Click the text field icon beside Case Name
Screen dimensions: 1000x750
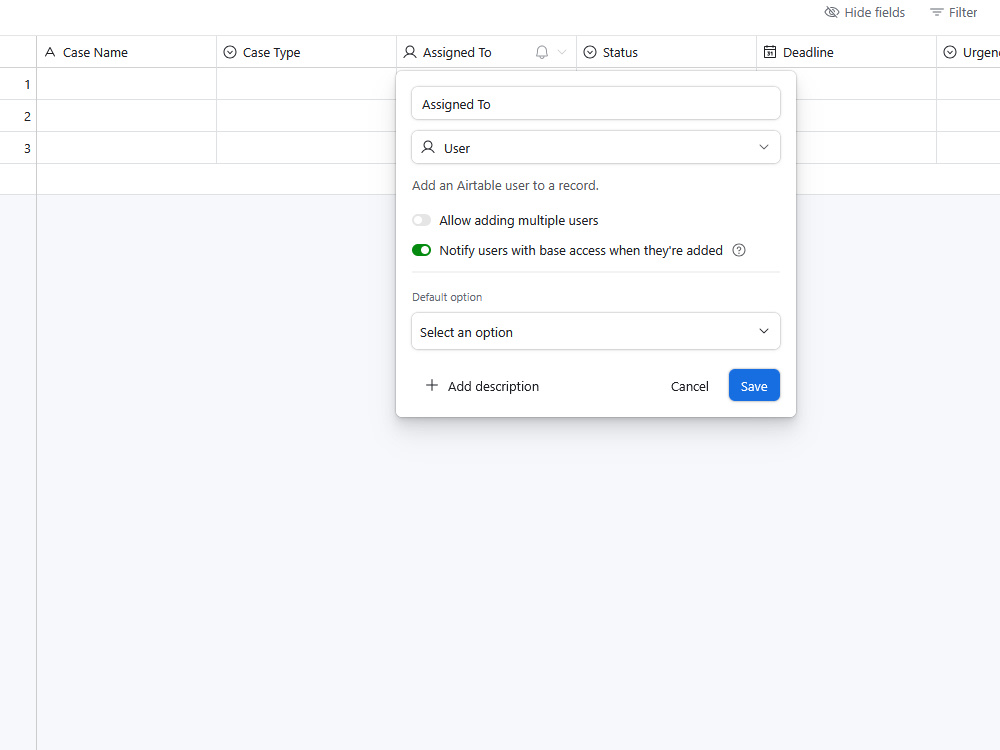50,52
